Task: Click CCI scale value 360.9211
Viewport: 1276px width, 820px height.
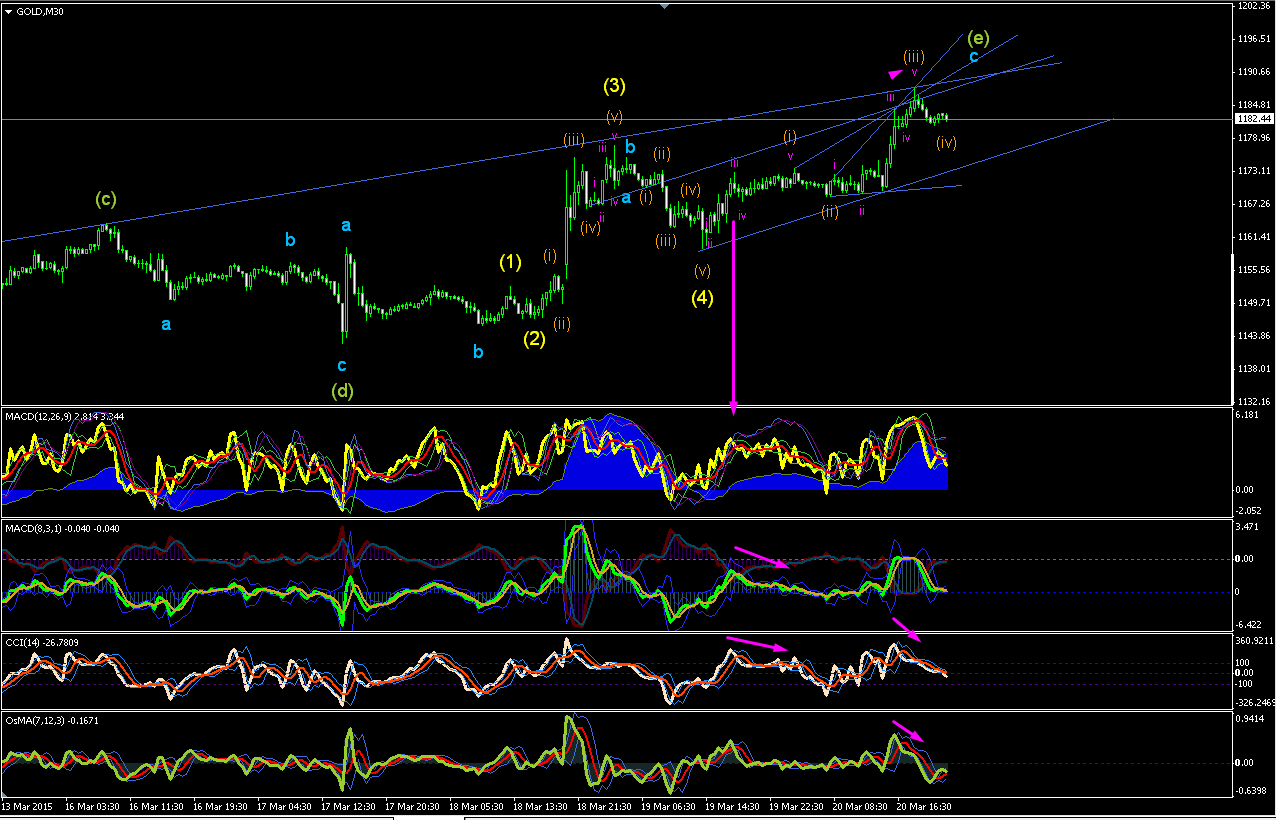Action: point(1254,640)
